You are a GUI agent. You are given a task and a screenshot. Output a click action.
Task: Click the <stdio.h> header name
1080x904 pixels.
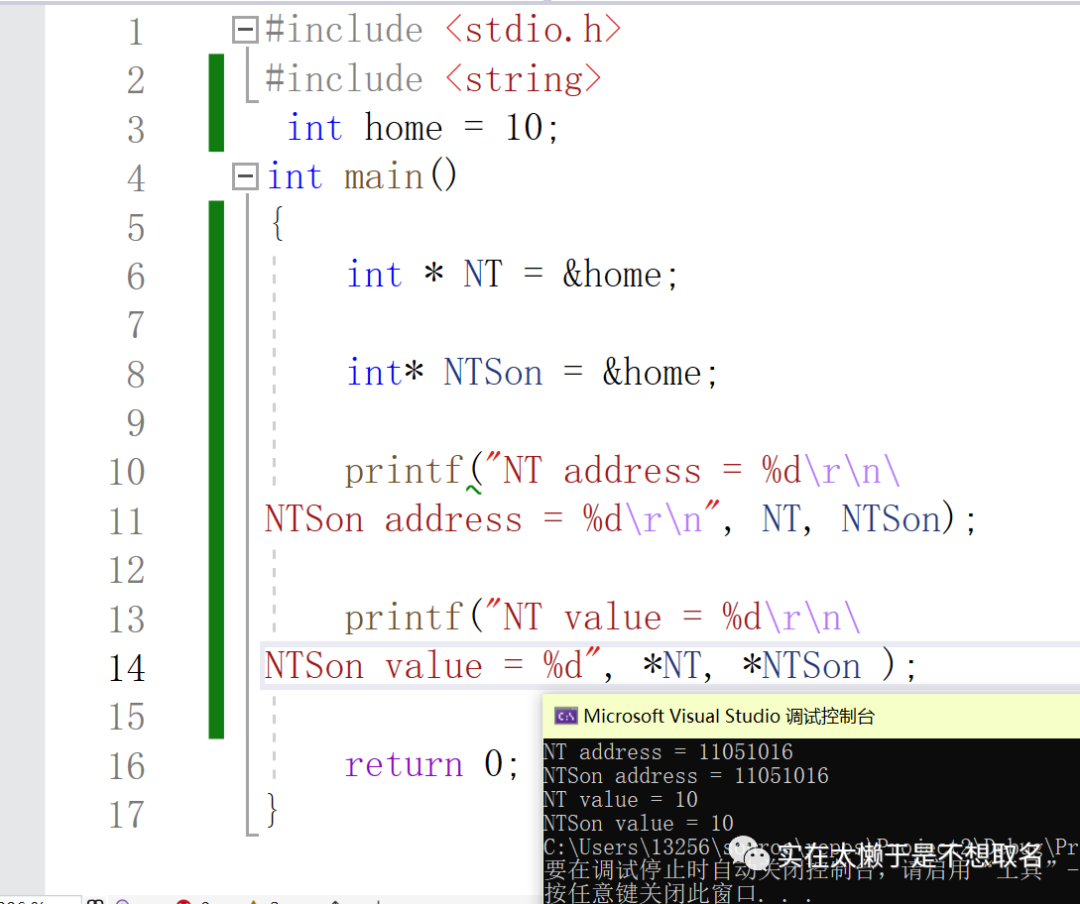534,30
